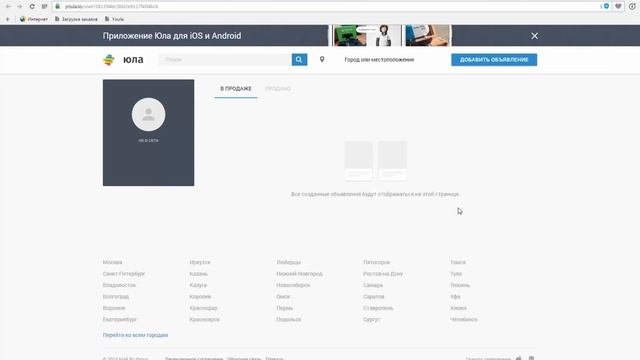The height and width of the screenshot is (360, 640).
Task: Focus the listing search field
Action: pyautogui.click(x=225, y=60)
